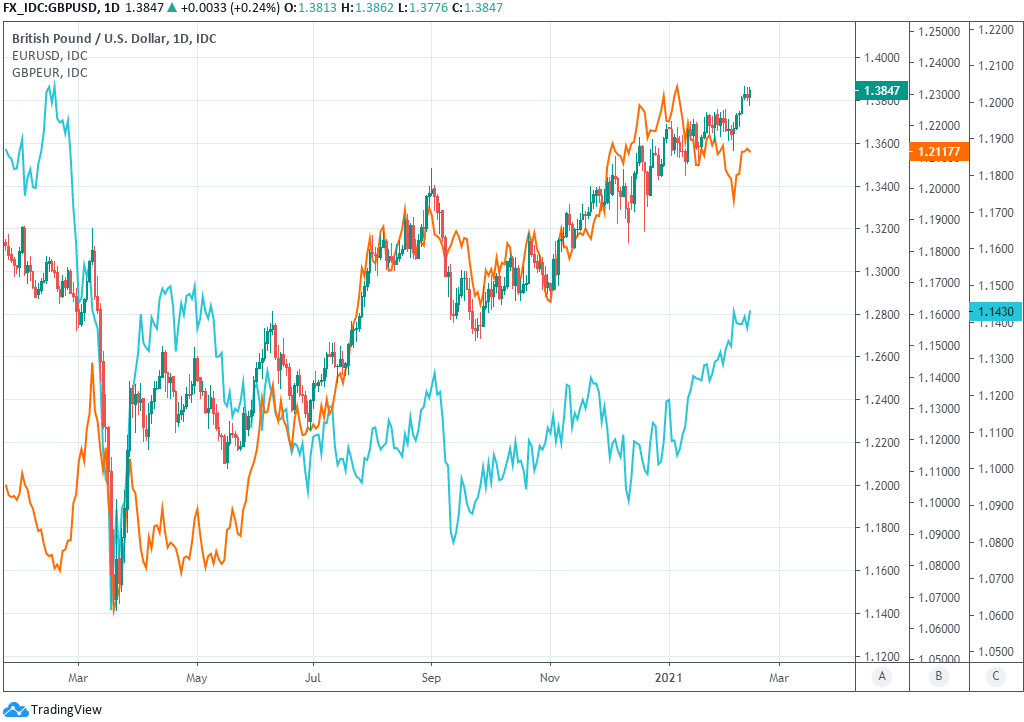Image resolution: width=1024 pixels, height=722 pixels.
Task: Click the 2021 marker on time axis
Action: point(668,677)
